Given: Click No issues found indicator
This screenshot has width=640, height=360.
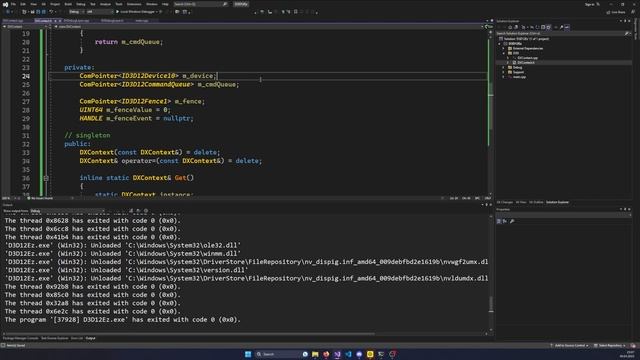Looking at the screenshot, I should point(40,198).
